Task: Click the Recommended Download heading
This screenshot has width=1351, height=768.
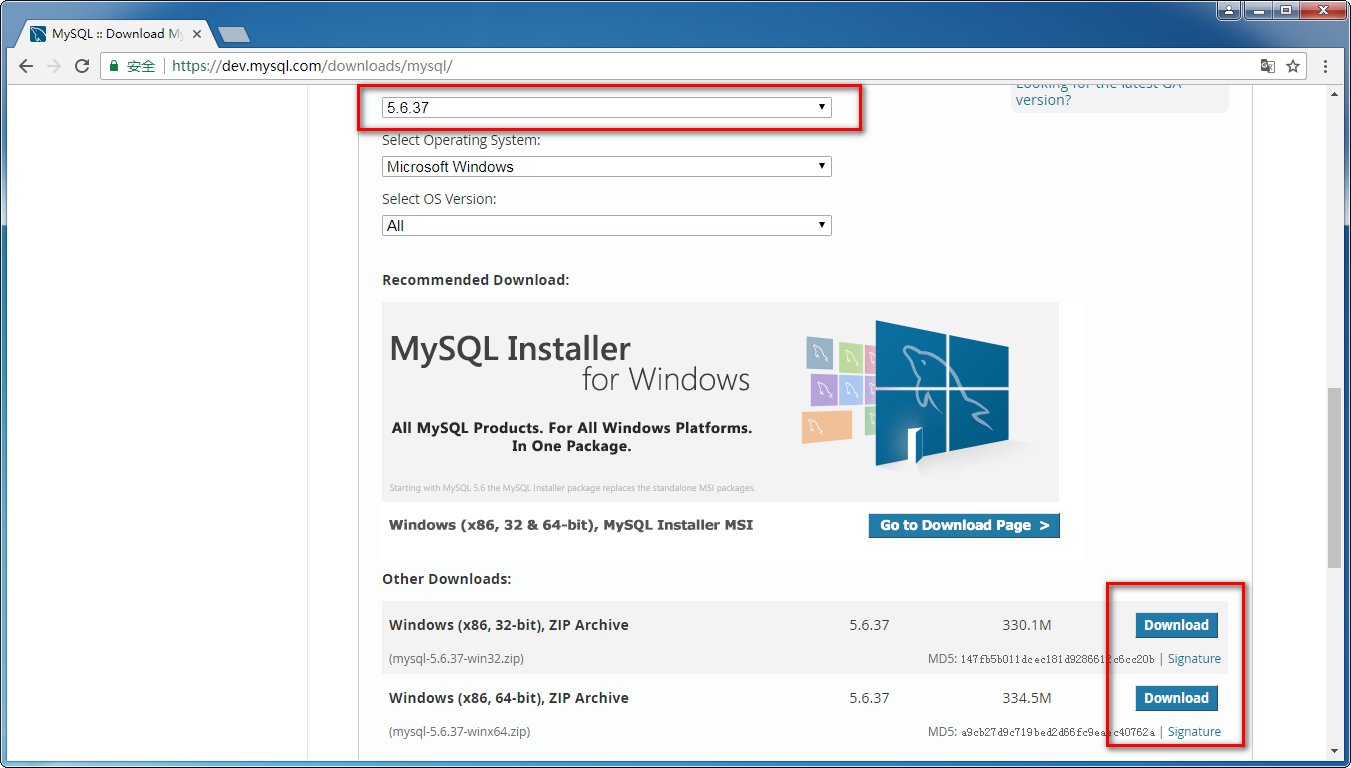Action: coord(476,280)
